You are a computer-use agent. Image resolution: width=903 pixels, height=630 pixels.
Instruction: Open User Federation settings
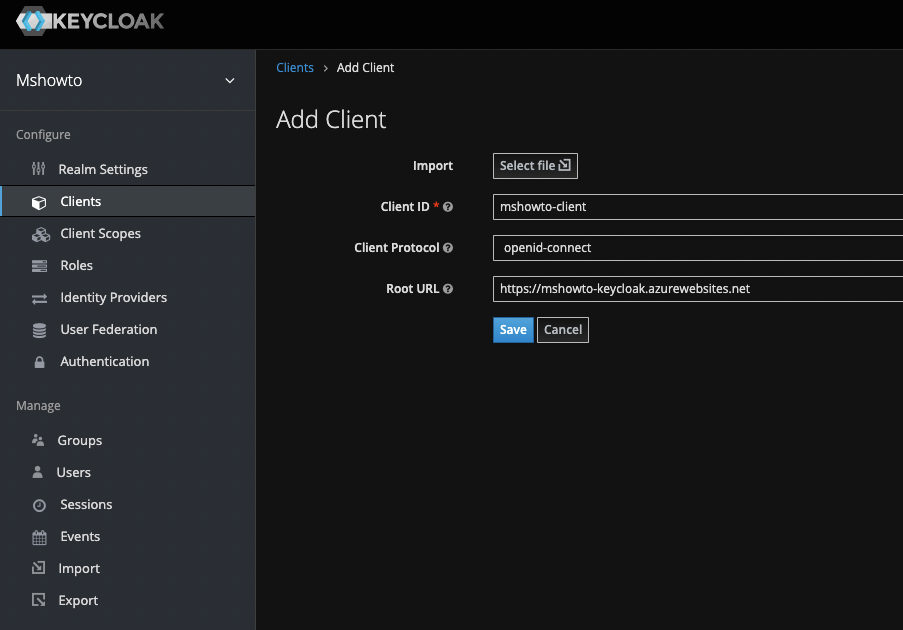109,329
